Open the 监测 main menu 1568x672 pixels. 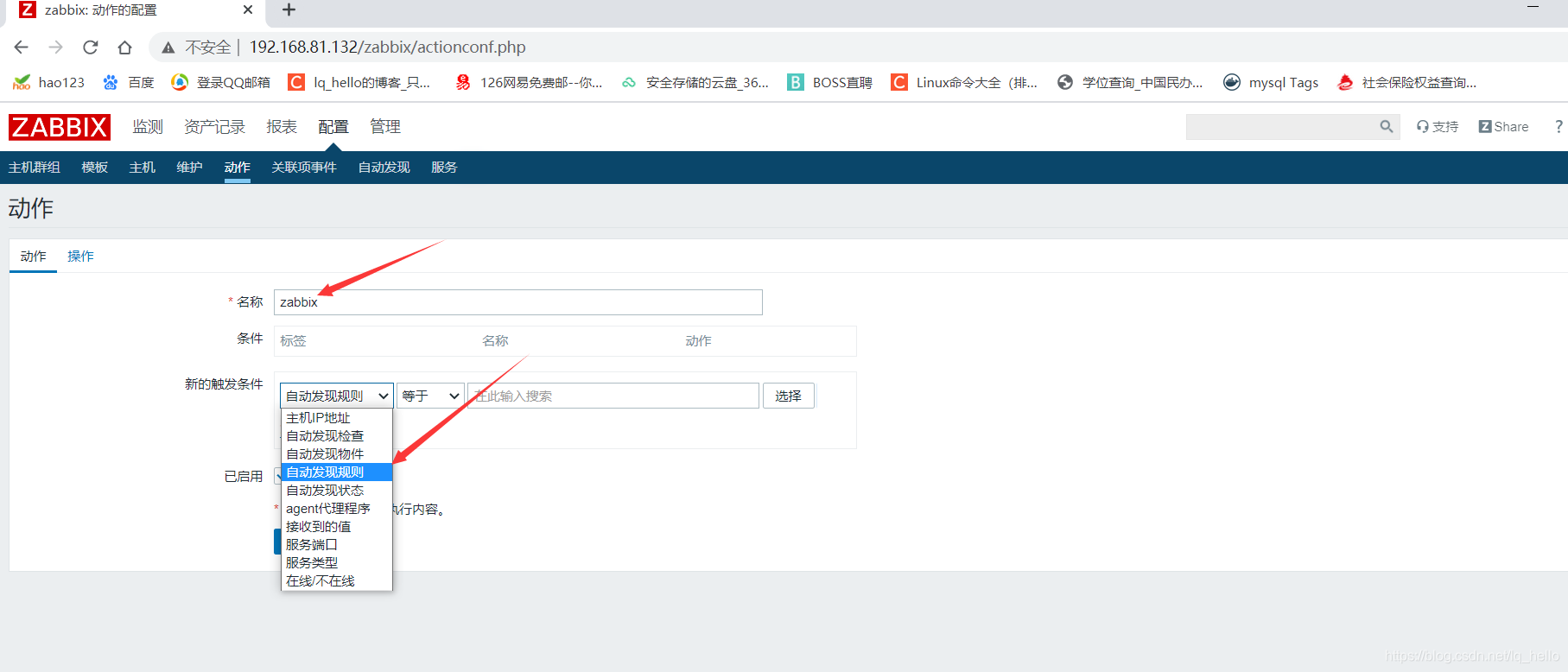(x=148, y=126)
